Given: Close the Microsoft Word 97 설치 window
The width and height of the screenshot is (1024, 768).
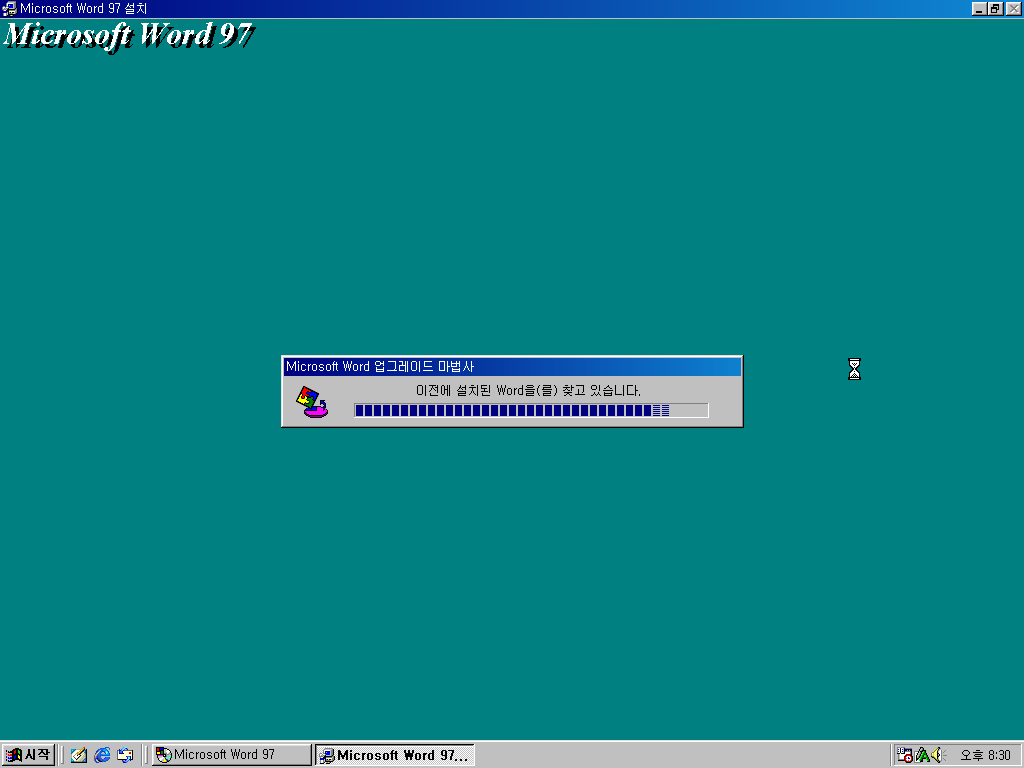Looking at the screenshot, I should [x=1014, y=8].
